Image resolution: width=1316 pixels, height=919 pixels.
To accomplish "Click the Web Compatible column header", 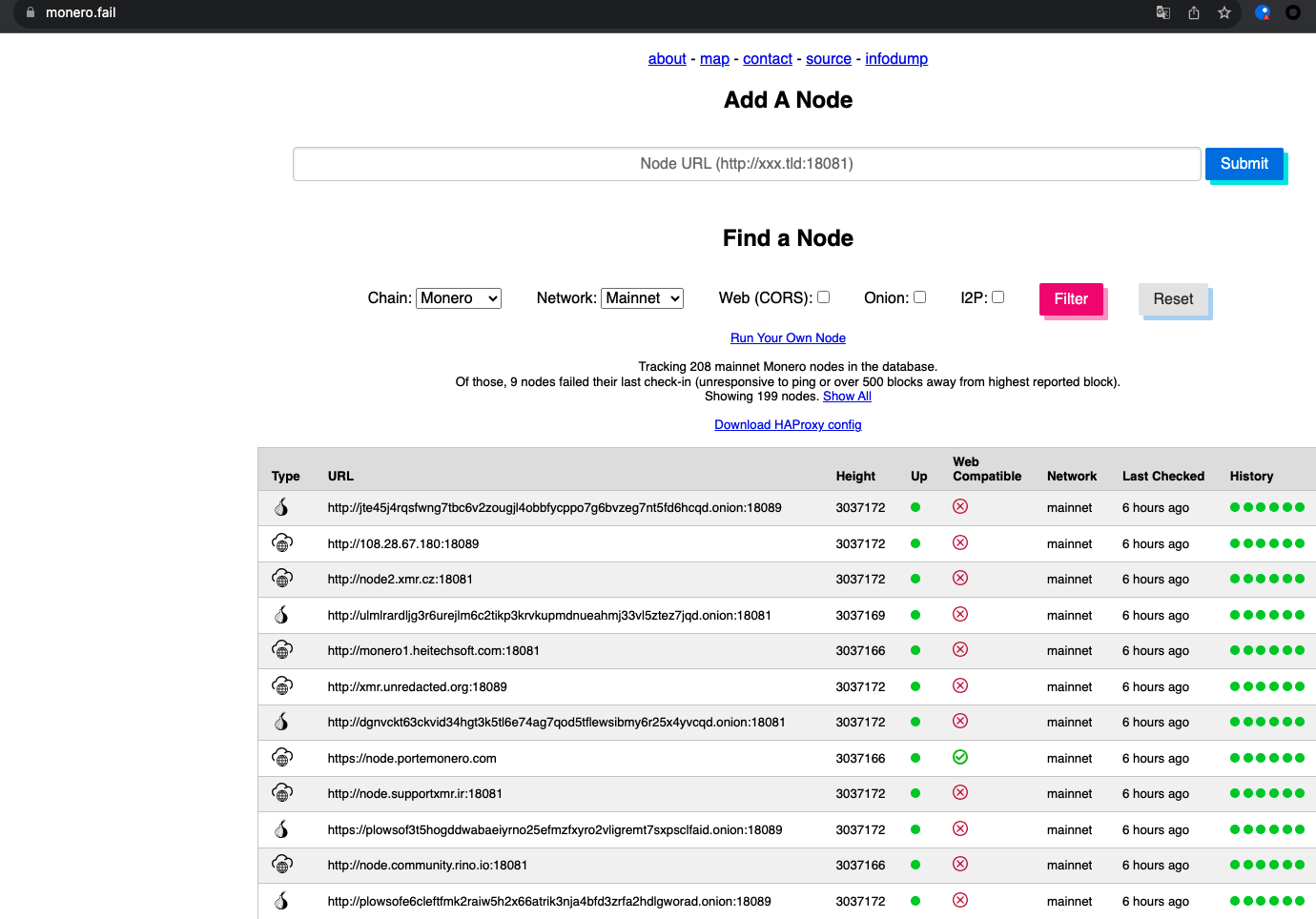I will [x=987, y=469].
